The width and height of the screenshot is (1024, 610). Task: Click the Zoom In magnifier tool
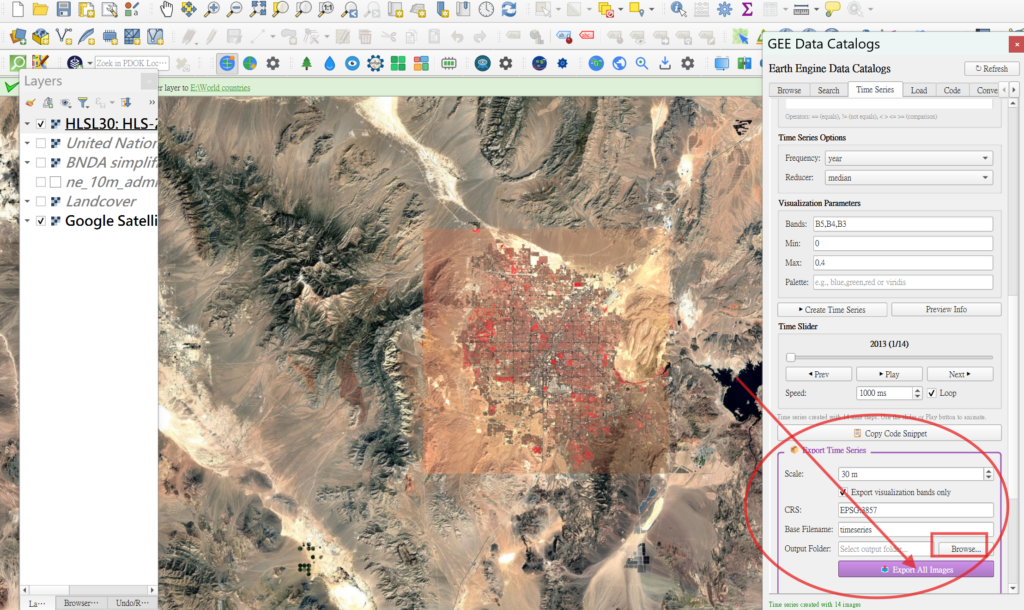(211, 10)
